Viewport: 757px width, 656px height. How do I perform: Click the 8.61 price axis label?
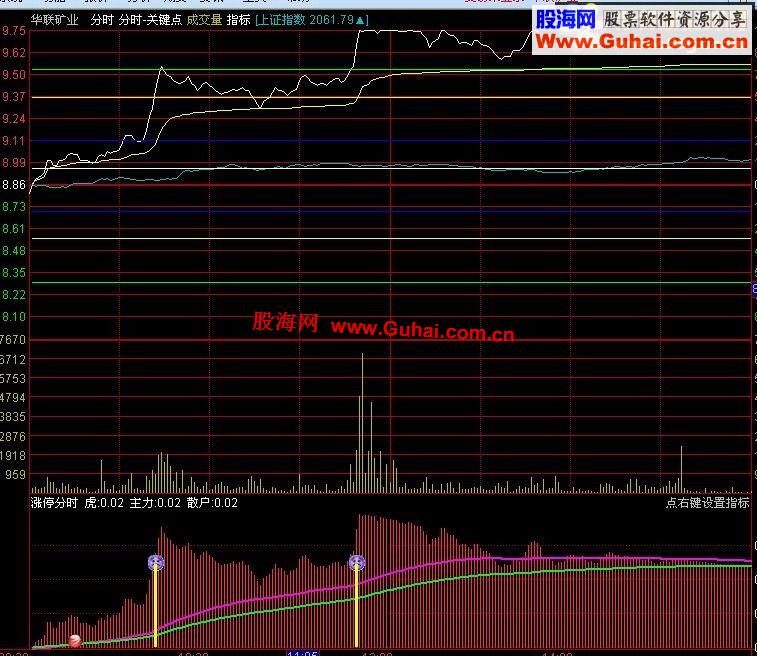pyautogui.click(x=13, y=228)
